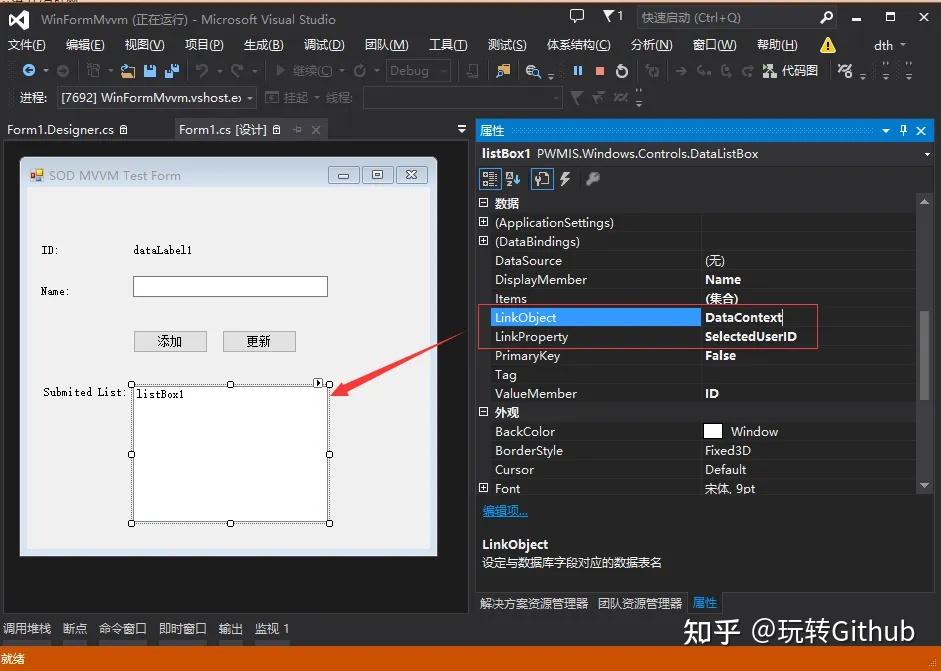Select the listBox1 control in the designer

(x=230, y=454)
